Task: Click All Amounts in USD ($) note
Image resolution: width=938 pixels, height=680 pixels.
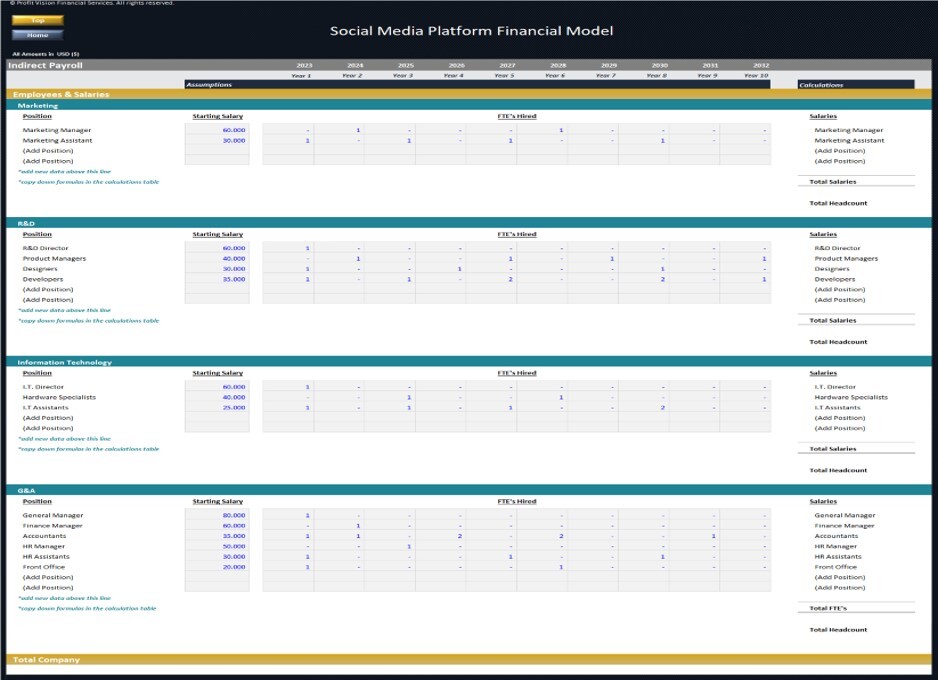Action: 46,54
